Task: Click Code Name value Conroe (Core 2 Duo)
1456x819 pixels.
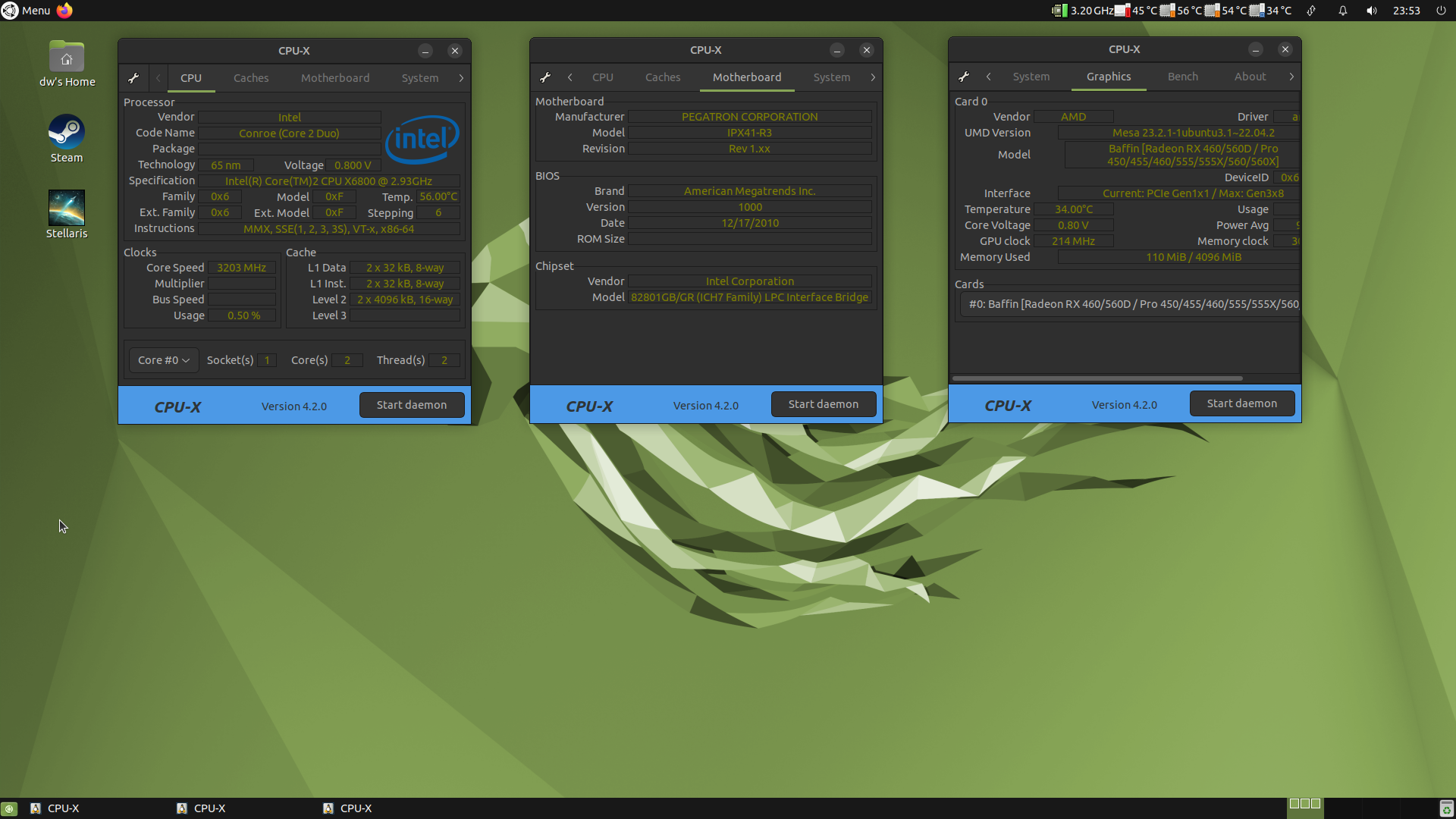Action: (x=289, y=133)
